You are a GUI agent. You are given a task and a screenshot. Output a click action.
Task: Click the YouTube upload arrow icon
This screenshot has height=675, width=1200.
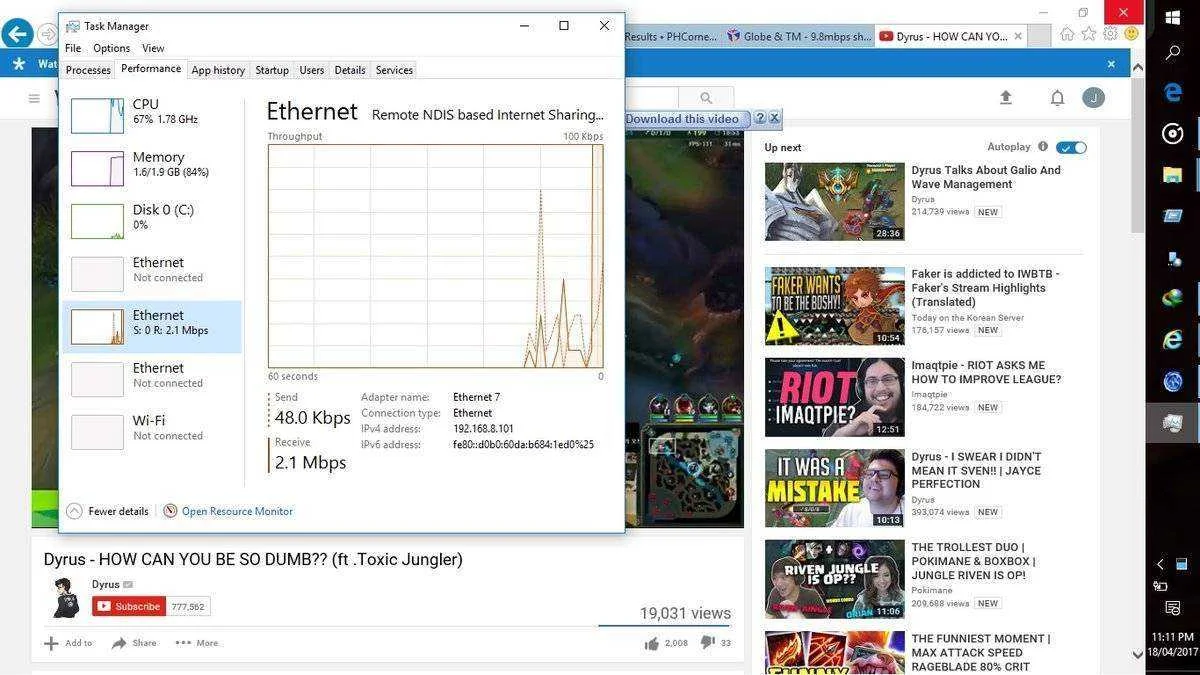(1006, 97)
